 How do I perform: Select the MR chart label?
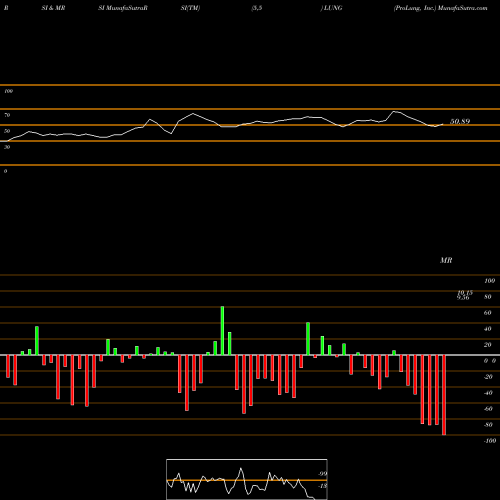446,260
